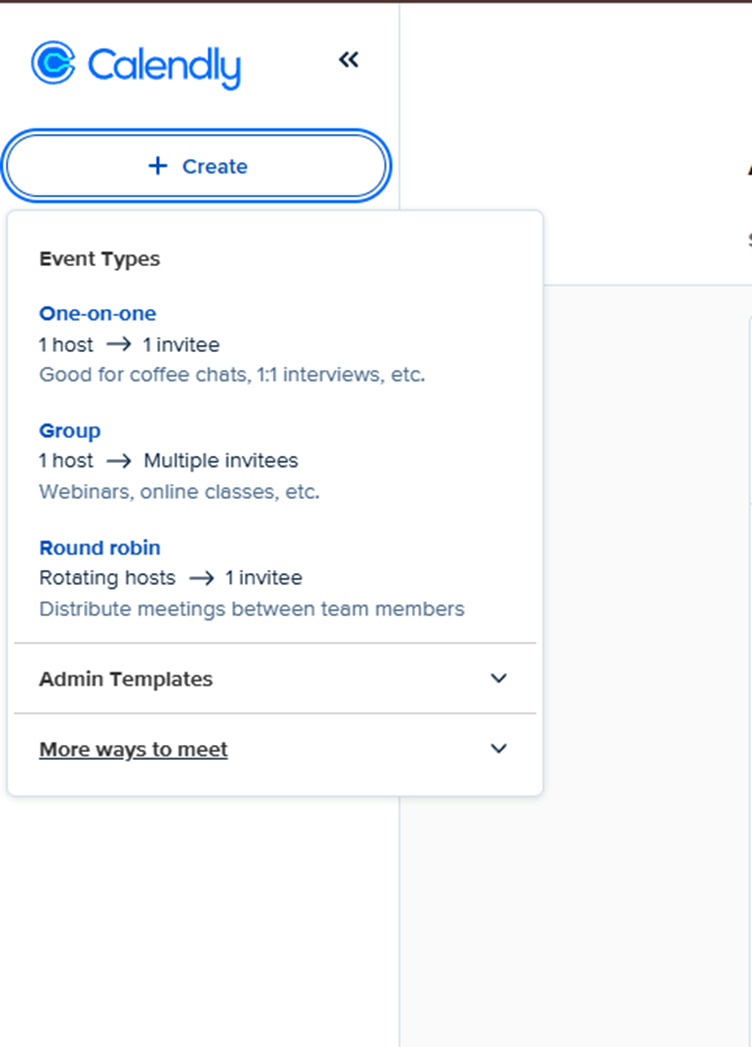Screen dimensions: 752x1047
Task: Open the Admin Templates section label
Action: tap(125, 679)
